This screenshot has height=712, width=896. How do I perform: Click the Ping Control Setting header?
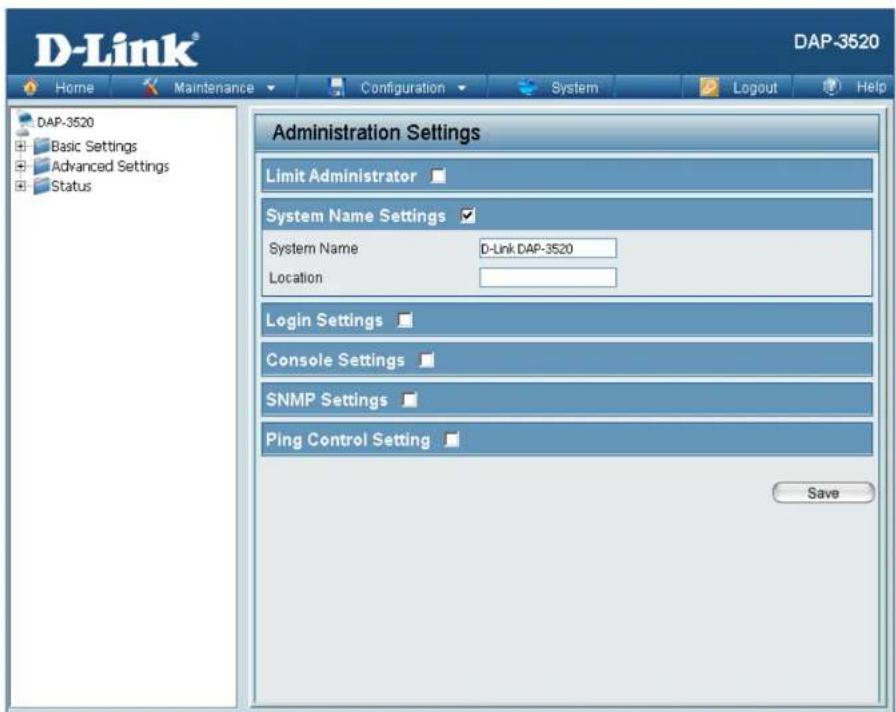[567, 440]
